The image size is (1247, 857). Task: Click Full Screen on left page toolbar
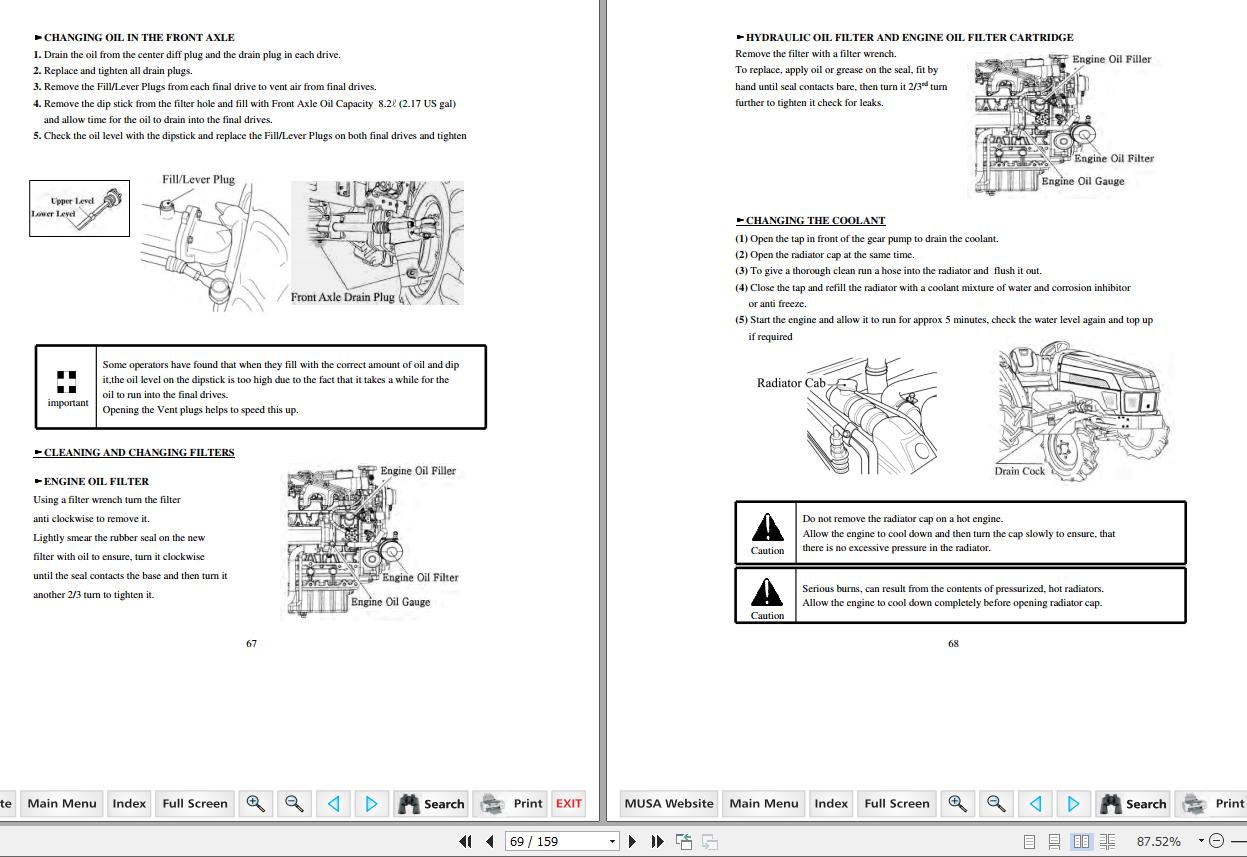pyautogui.click(x=195, y=803)
